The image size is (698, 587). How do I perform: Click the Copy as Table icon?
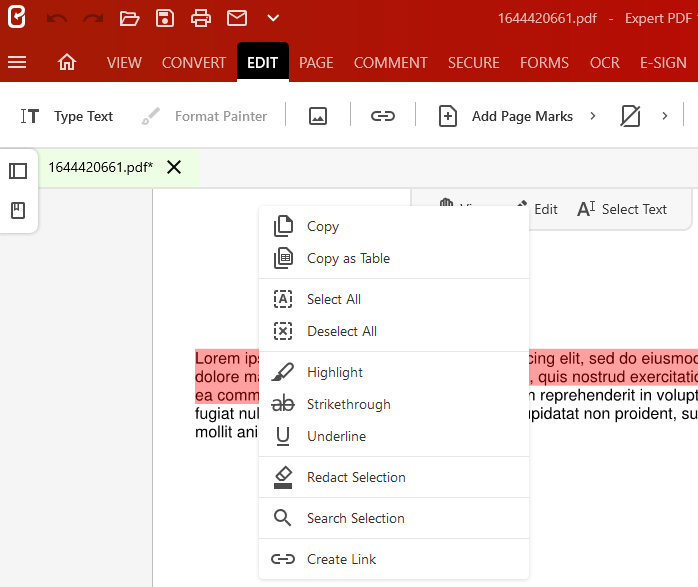(x=283, y=258)
